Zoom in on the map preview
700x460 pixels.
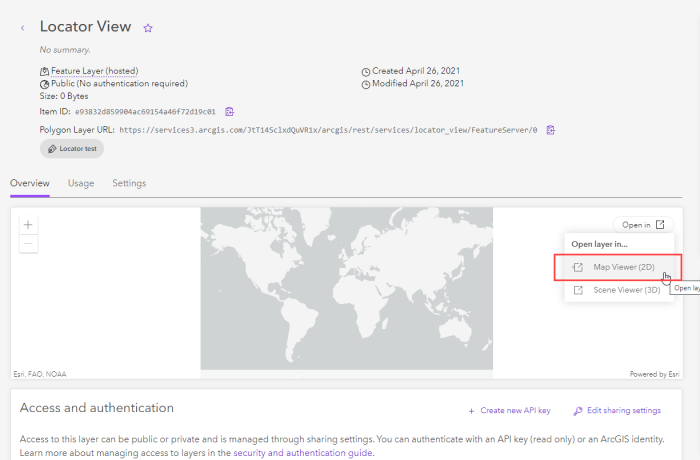pos(28,225)
